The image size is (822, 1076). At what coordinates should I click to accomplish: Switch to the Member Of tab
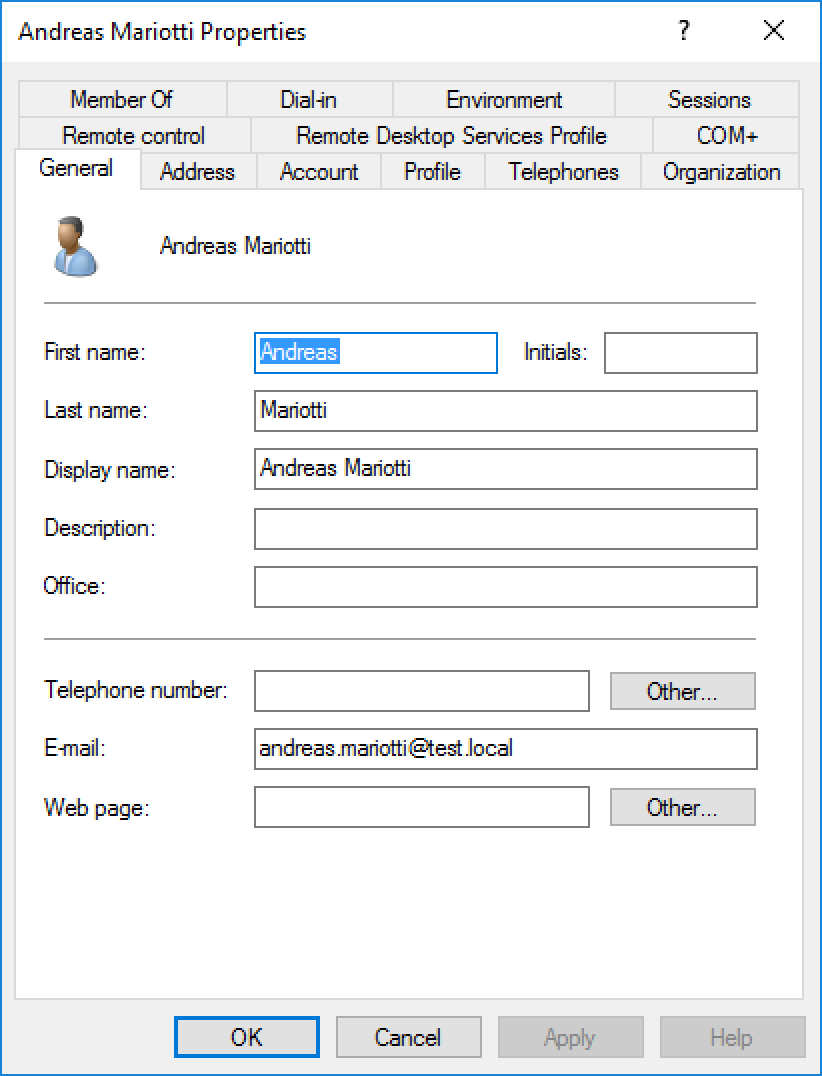tap(121, 100)
